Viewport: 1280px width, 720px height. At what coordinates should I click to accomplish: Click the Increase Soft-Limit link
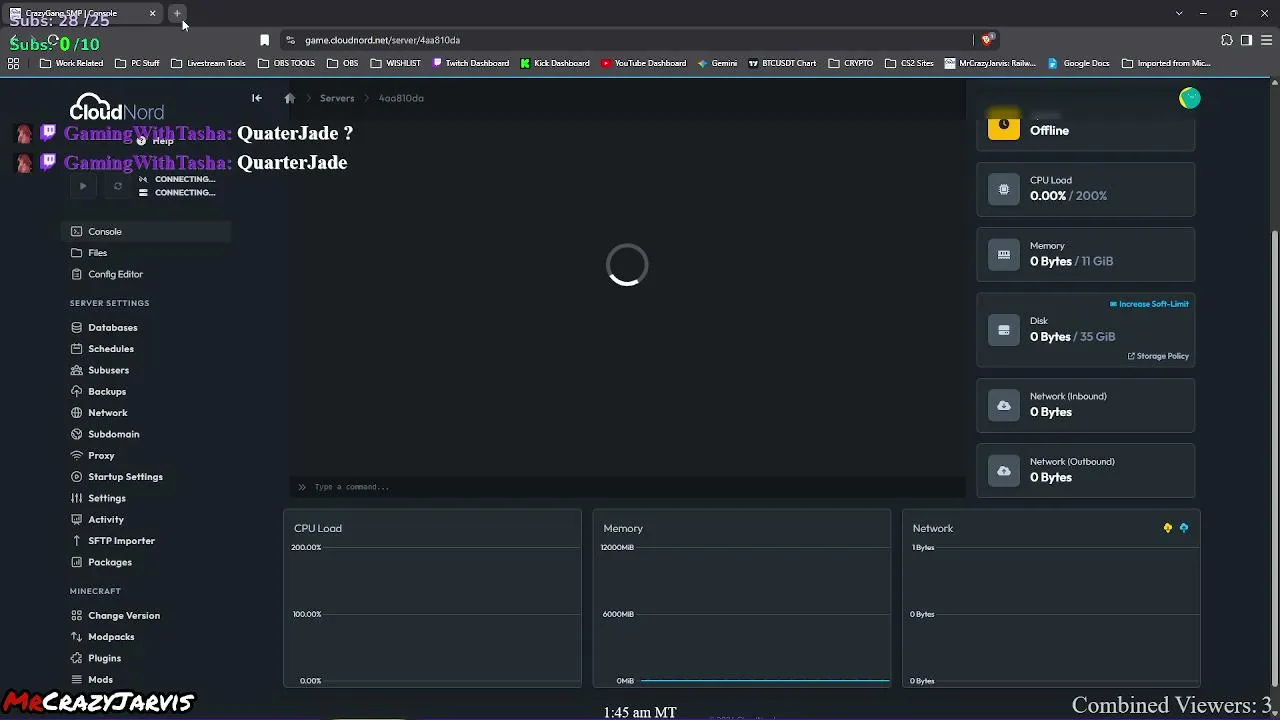1149,304
